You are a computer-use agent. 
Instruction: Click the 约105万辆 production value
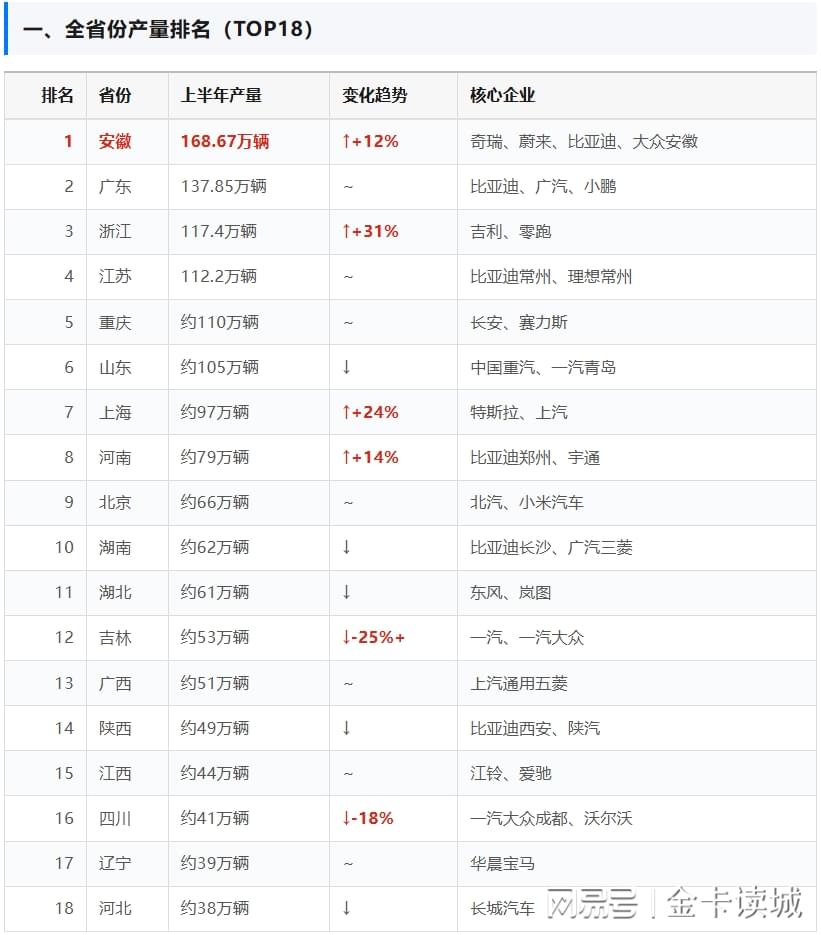tap(220, 367)
